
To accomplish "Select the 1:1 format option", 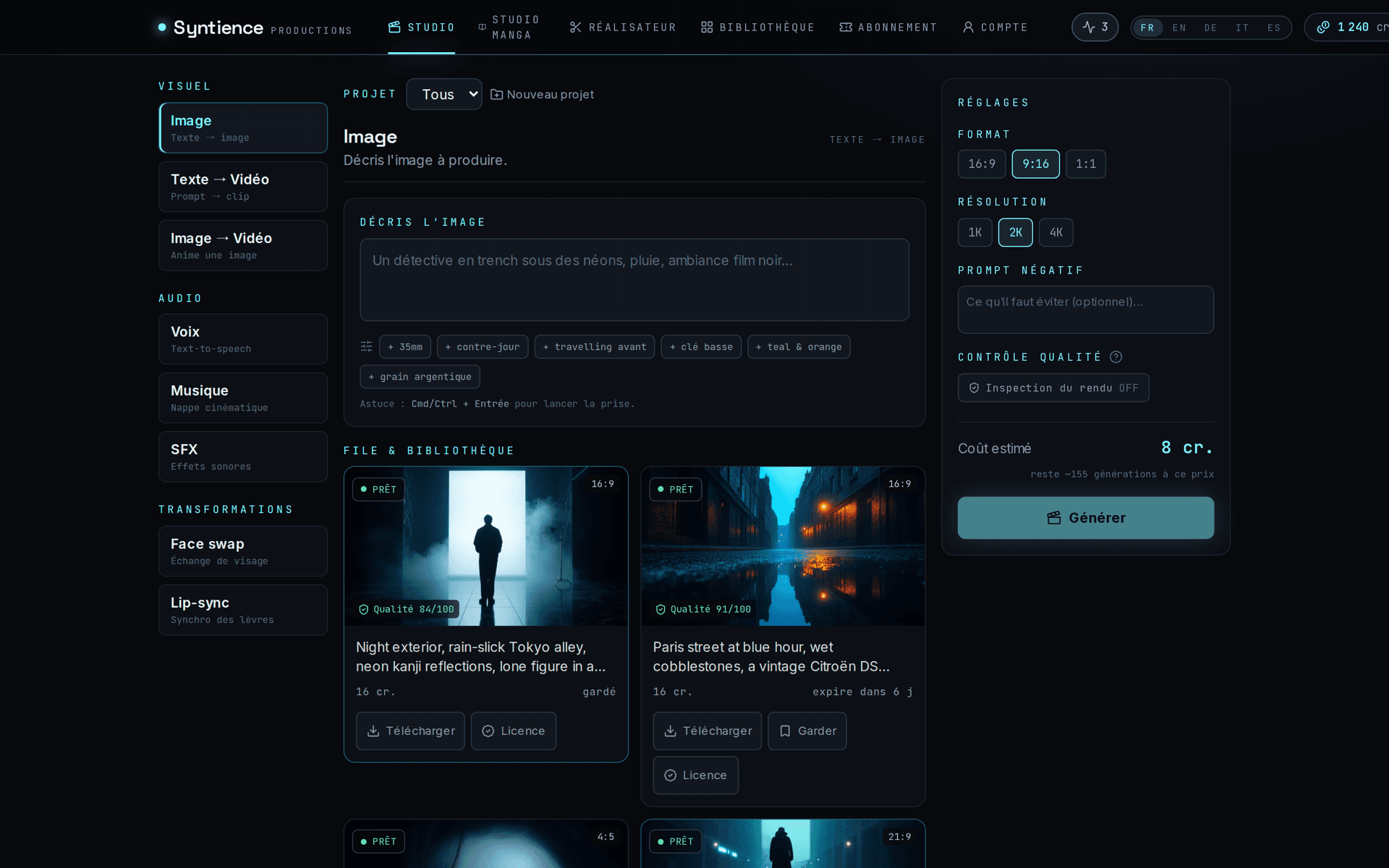I will (x=1085, y=164).
